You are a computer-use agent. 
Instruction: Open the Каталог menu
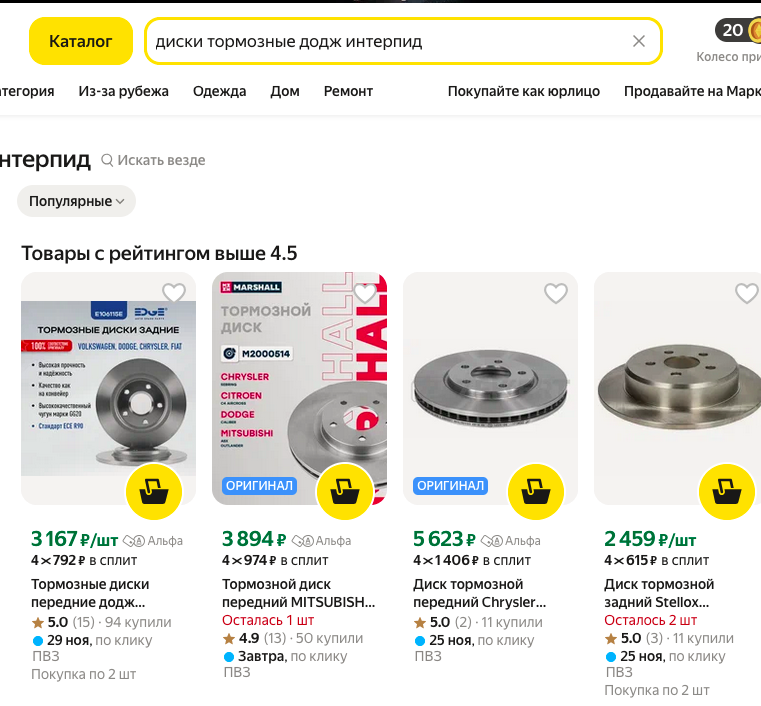81,42
